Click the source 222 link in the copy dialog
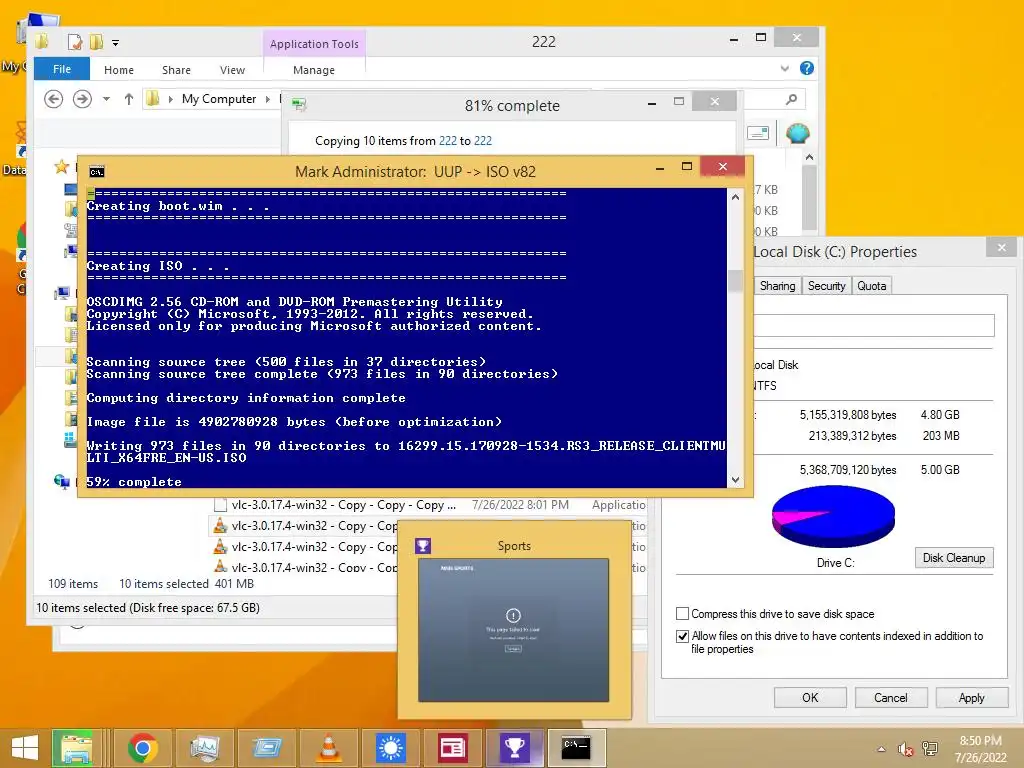Screen dimensions: 1024x768 click(x=448, y=141)
